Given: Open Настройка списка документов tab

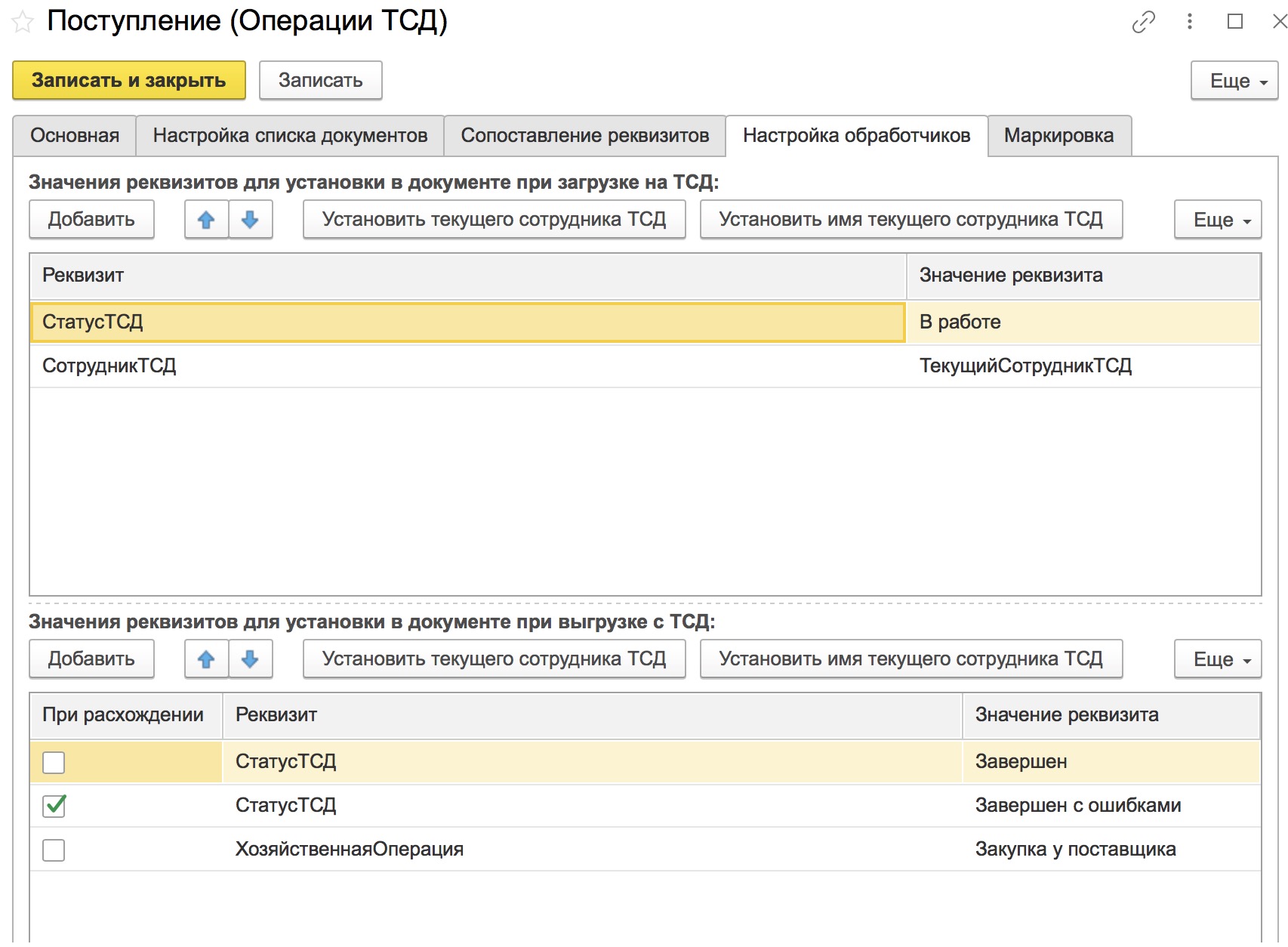Looking at the screenshot, I should tap(290, 136).
